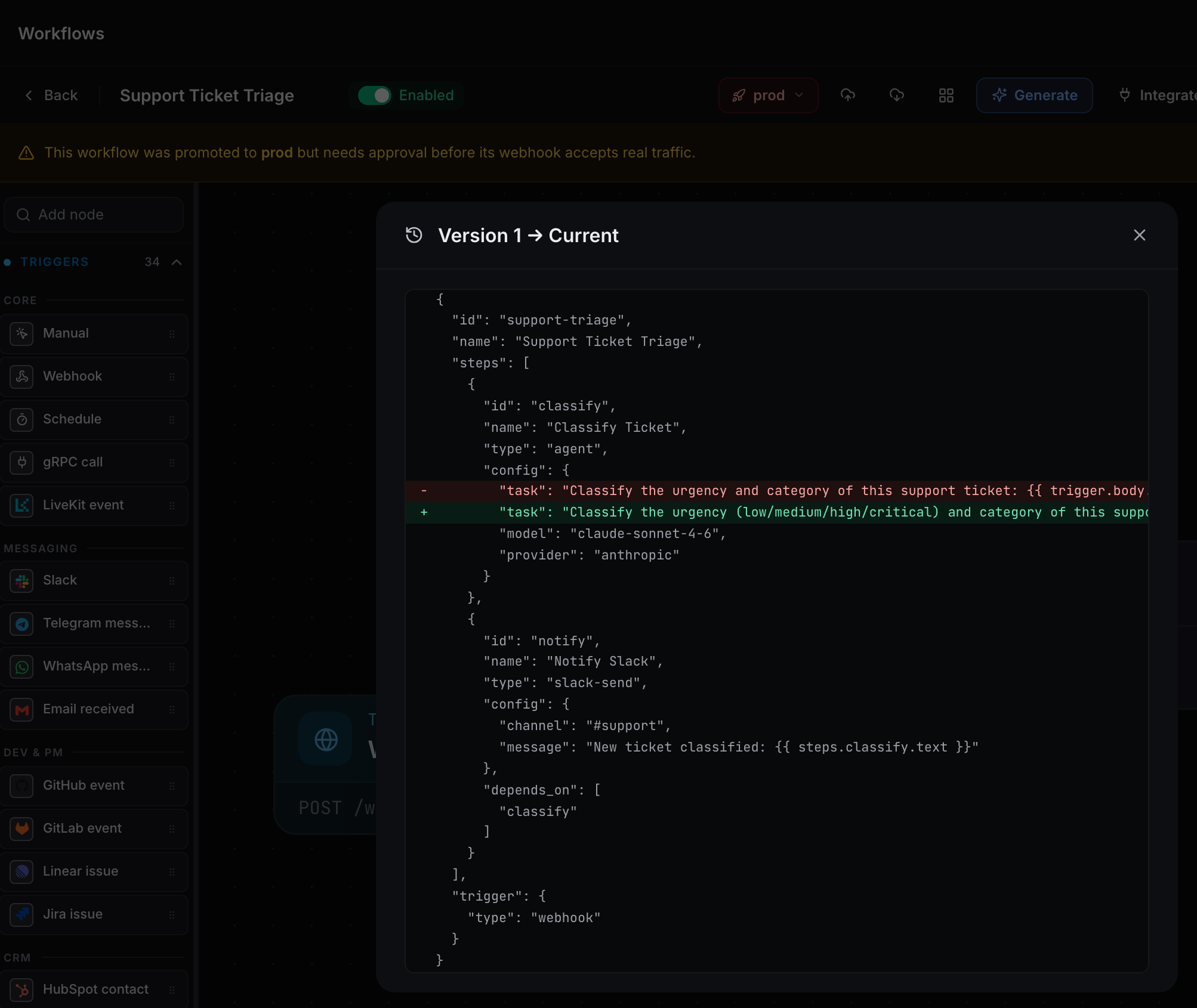
Task: Select the Jira issue icon
Action: (x=21, y=914)
